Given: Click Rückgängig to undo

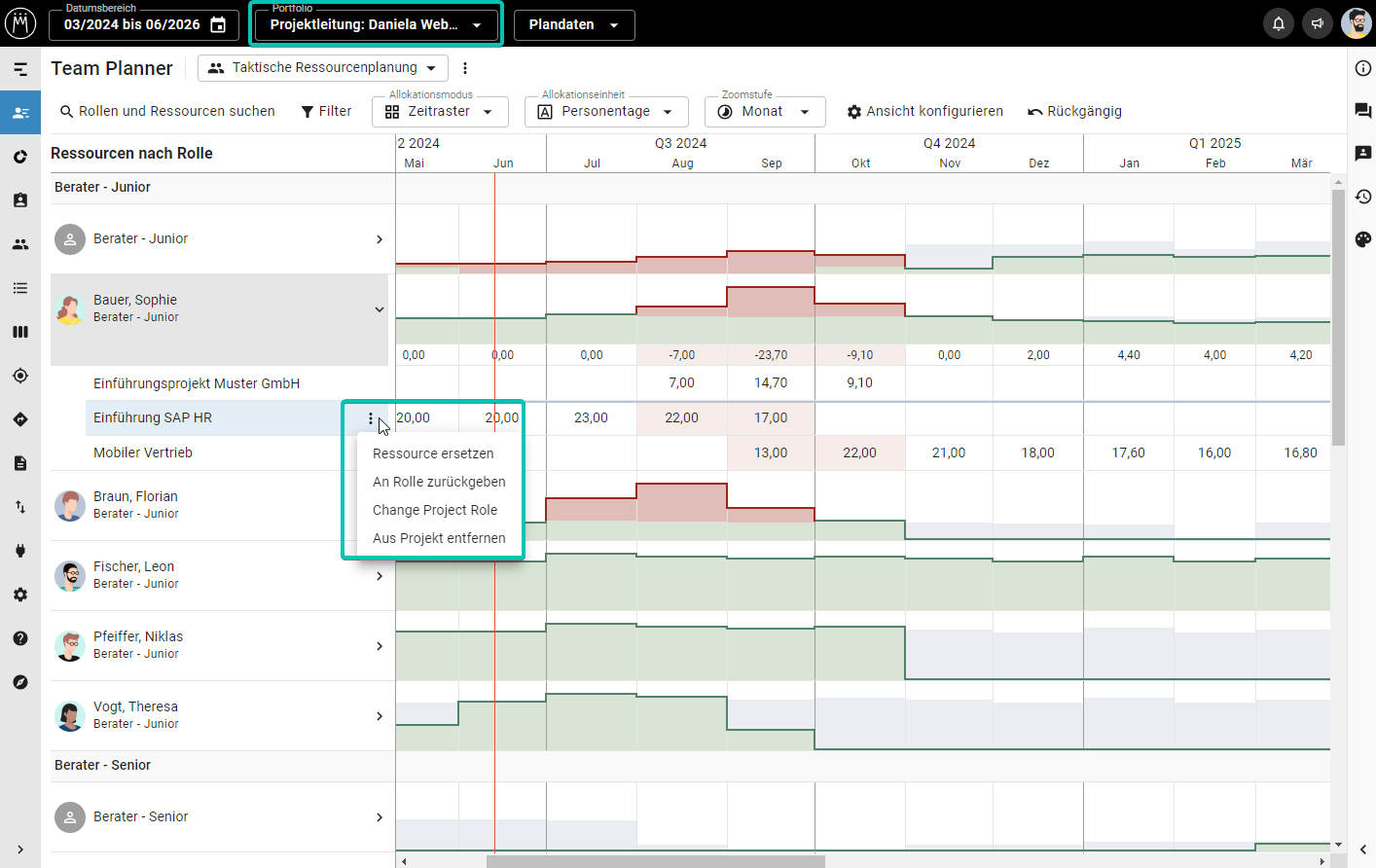Looking at the screenshot, I should (x=1074, y=112).
